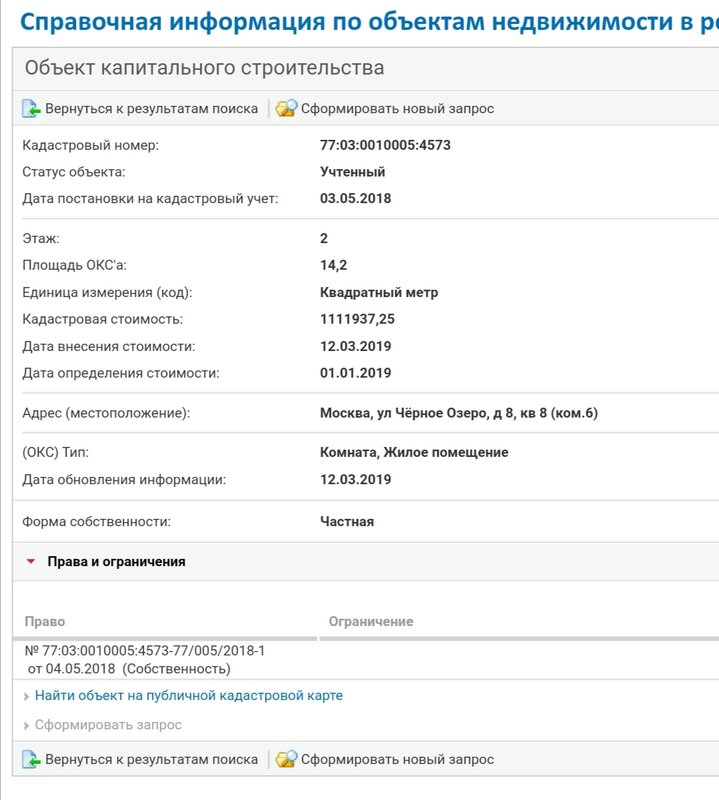This screenshot has width=719, height=800.
Task: Click the 'Права и ограничения' section title
Action: (x=116, y=561)
